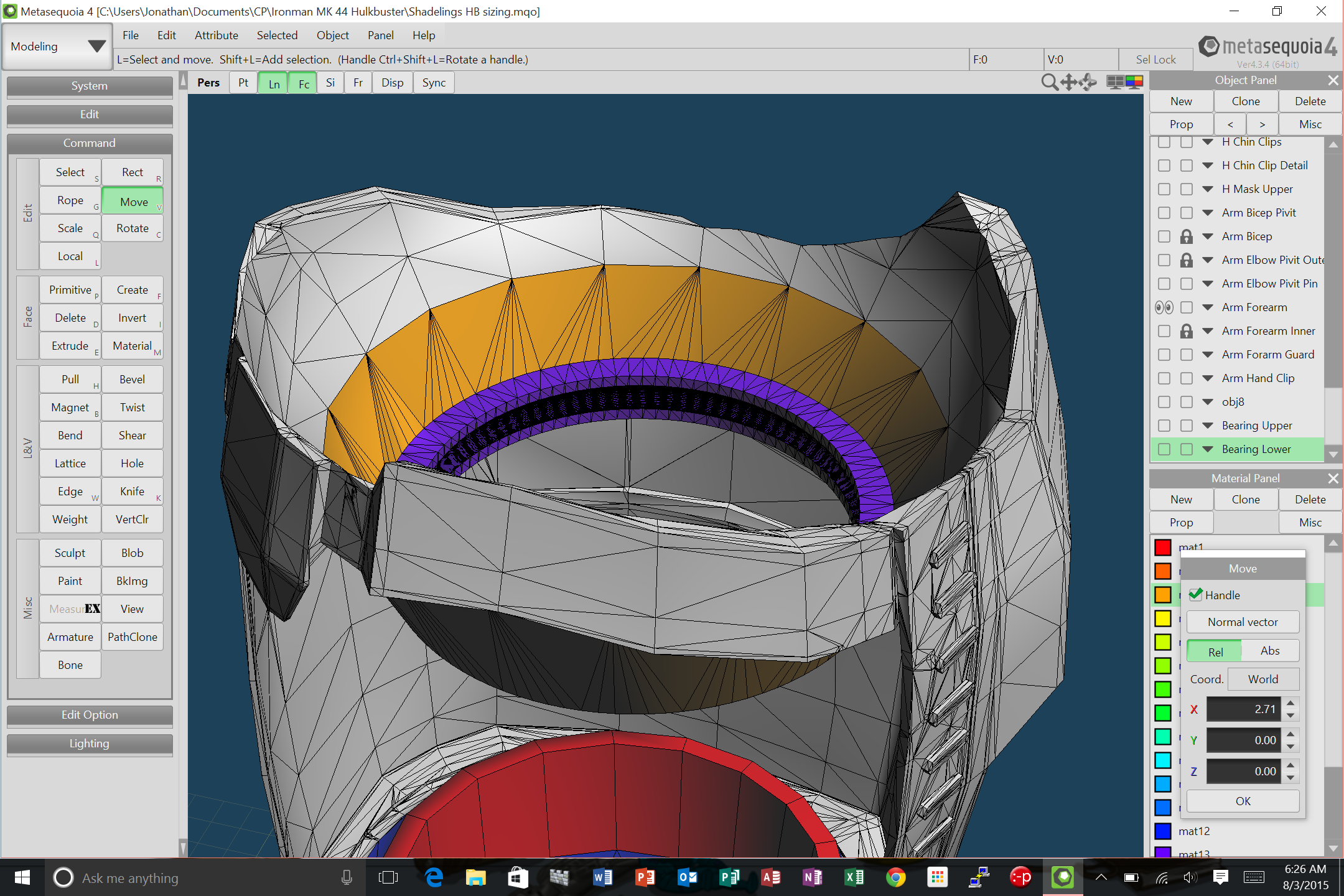Open File Explorer from taskbar
The image size is (1344, 896).
476,877
